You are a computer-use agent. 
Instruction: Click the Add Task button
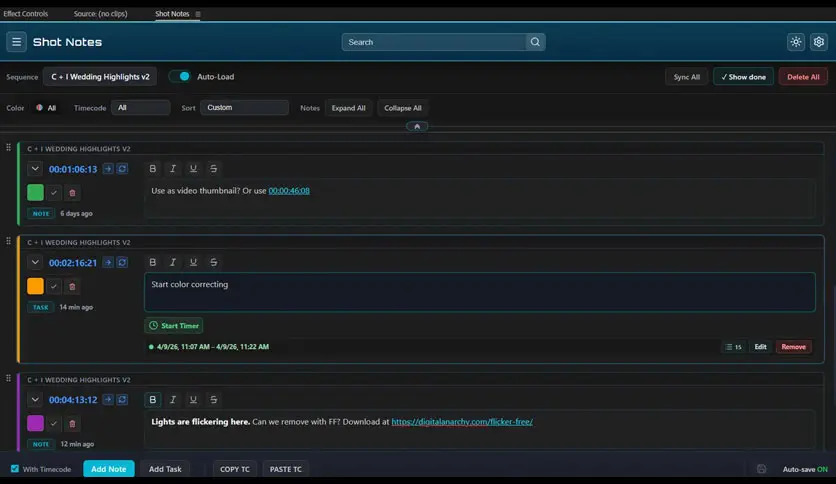click(165, 469)
